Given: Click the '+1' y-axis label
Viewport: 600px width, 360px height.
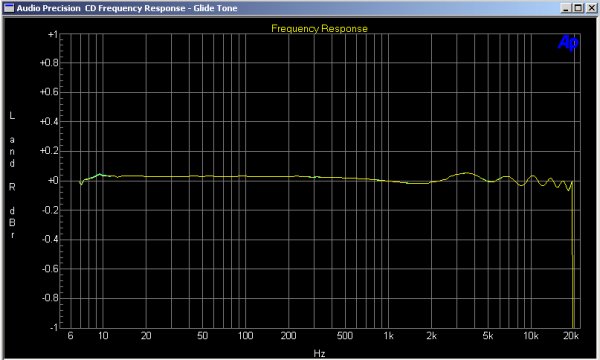Looking at the screenshot, I should 52,34.
